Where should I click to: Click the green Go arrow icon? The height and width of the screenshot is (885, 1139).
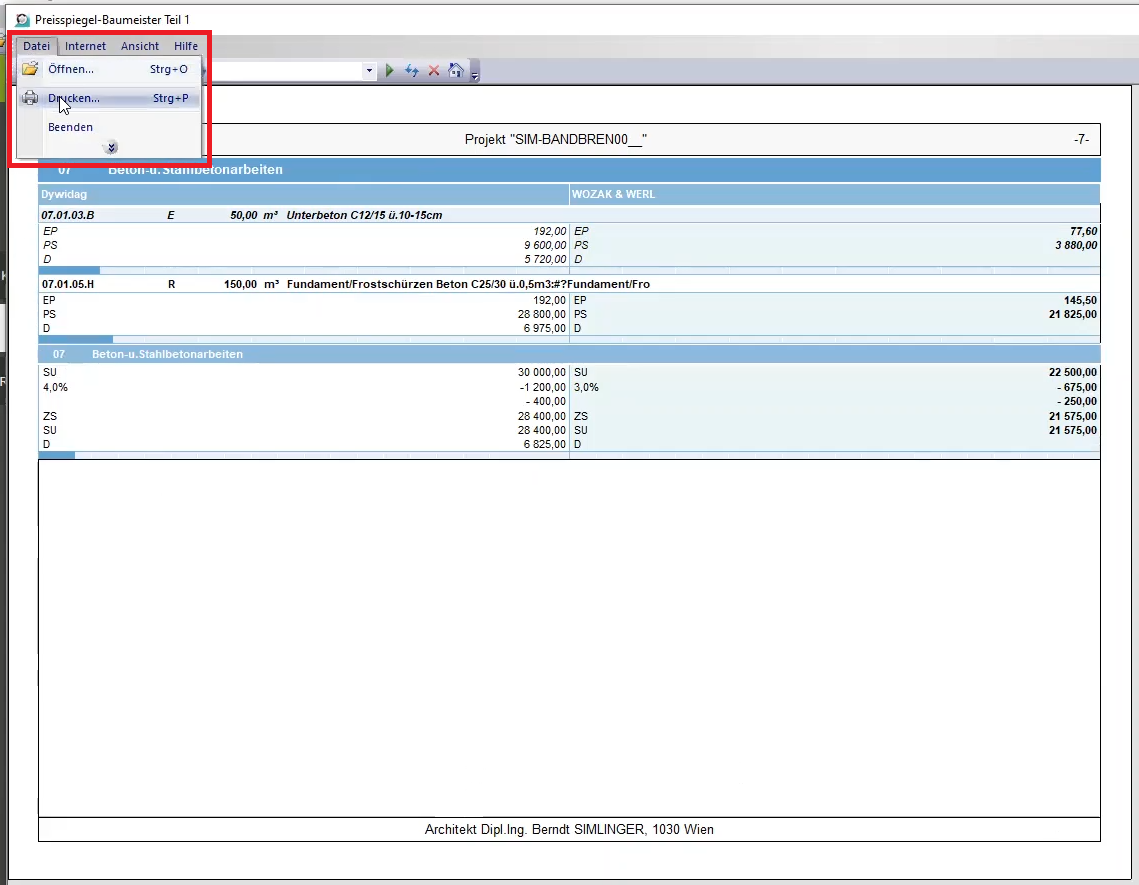pos(390,71)
